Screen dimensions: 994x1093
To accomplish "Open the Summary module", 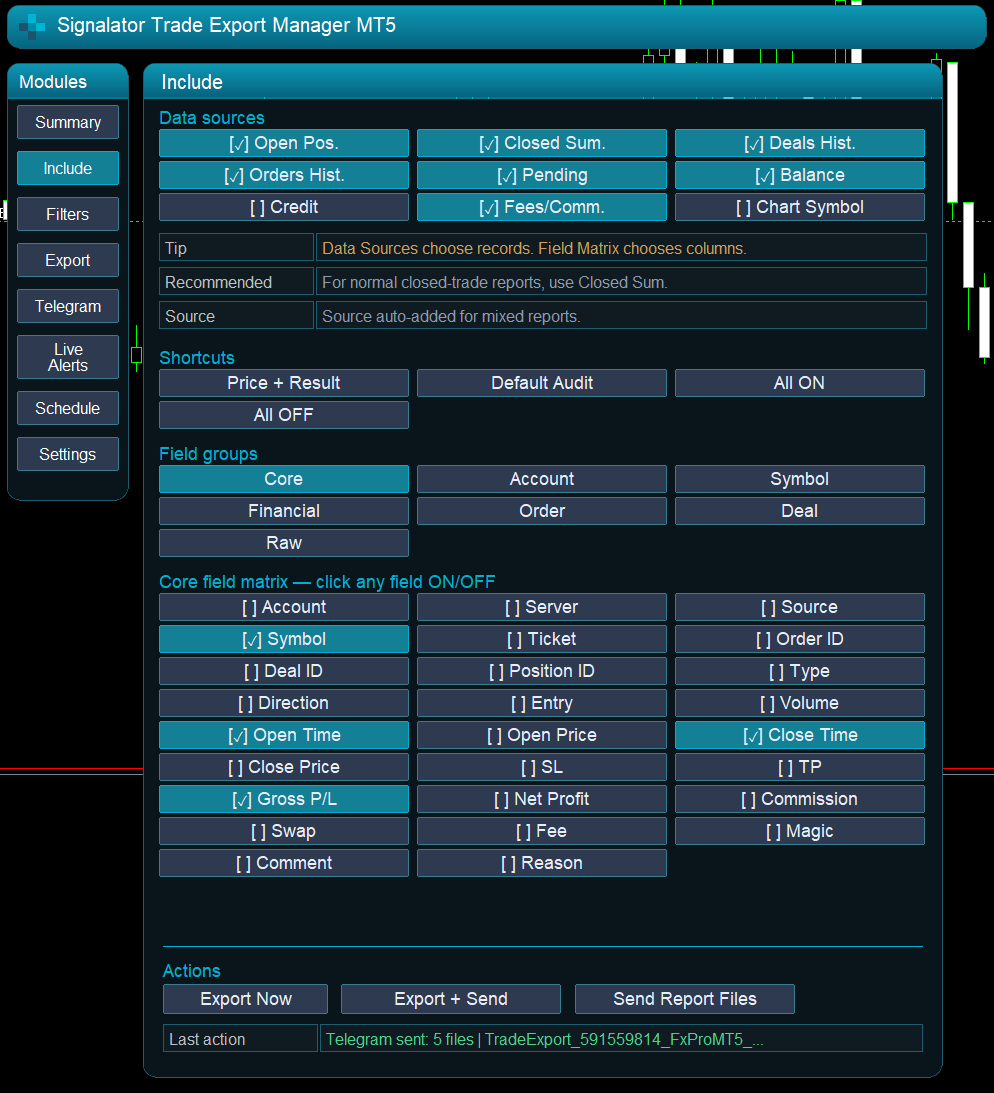I will (68, 122).
